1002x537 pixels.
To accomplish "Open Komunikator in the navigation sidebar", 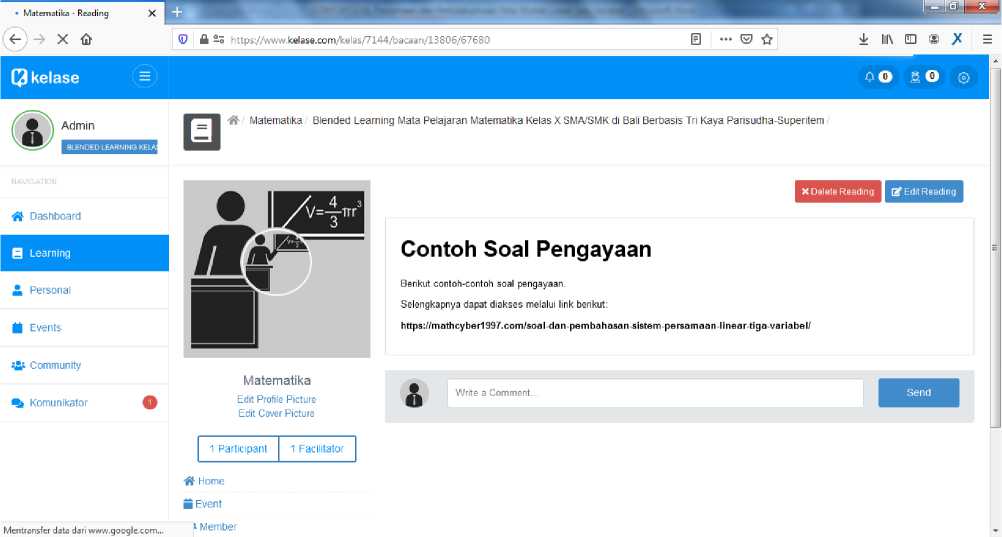I will click(84, 403).
